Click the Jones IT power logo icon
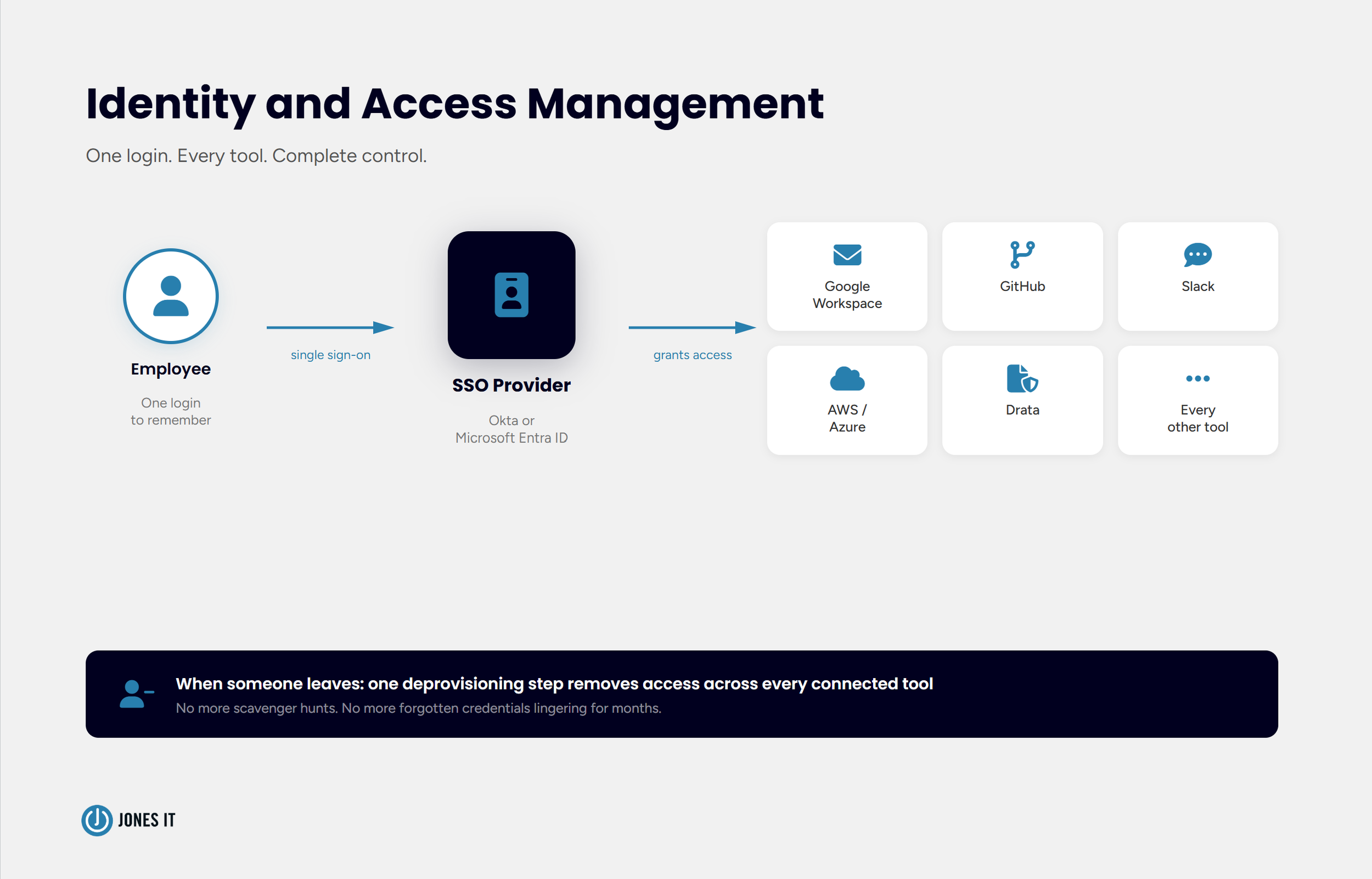 tap(97, 820)
